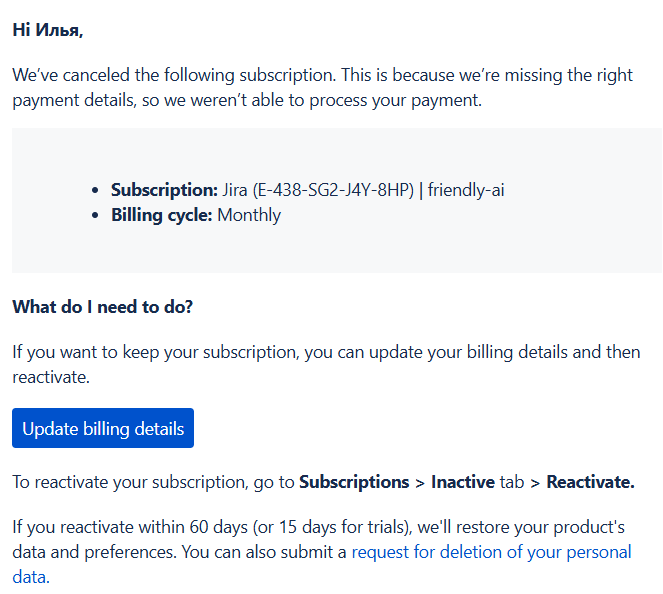The width and height of the screenshot is (663, 594).
Task: Click the Jira product name
Action: (x=235, y=190)
